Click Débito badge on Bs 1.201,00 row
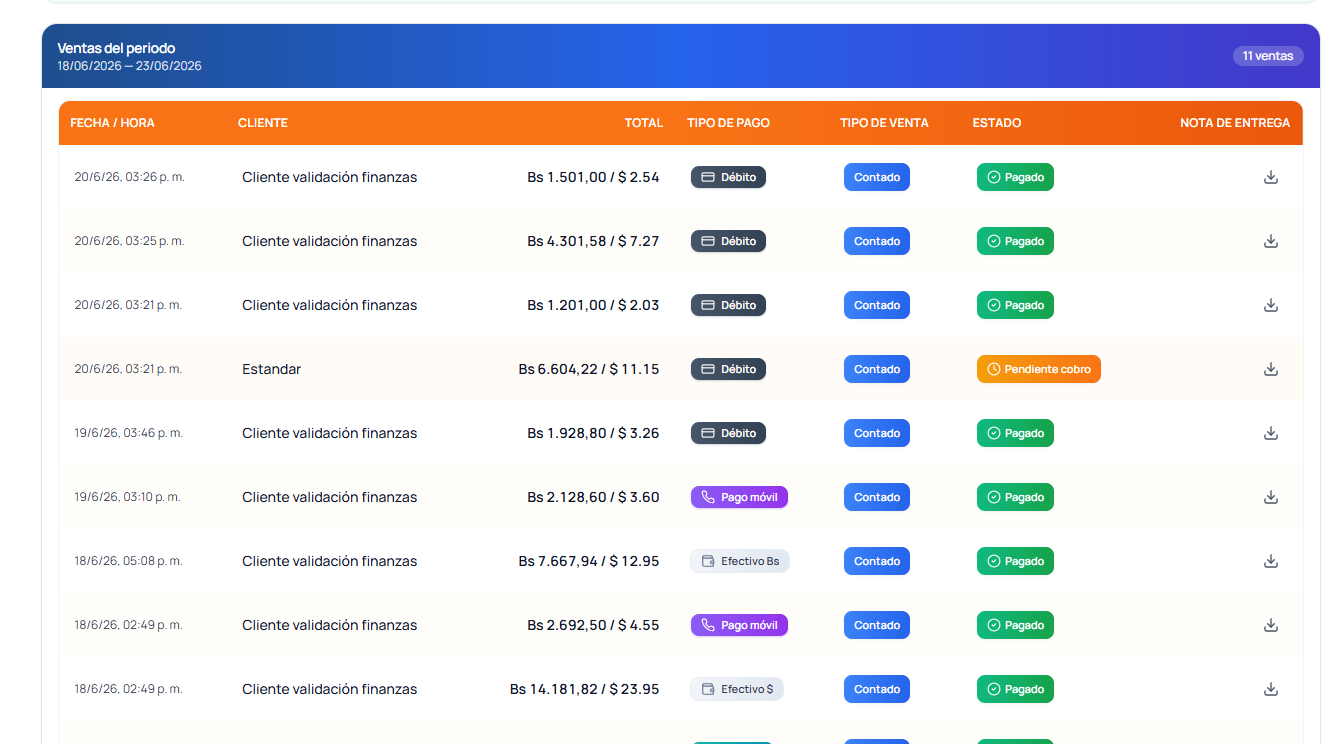This screenshot has height=754, width=1339. point(728,305)
